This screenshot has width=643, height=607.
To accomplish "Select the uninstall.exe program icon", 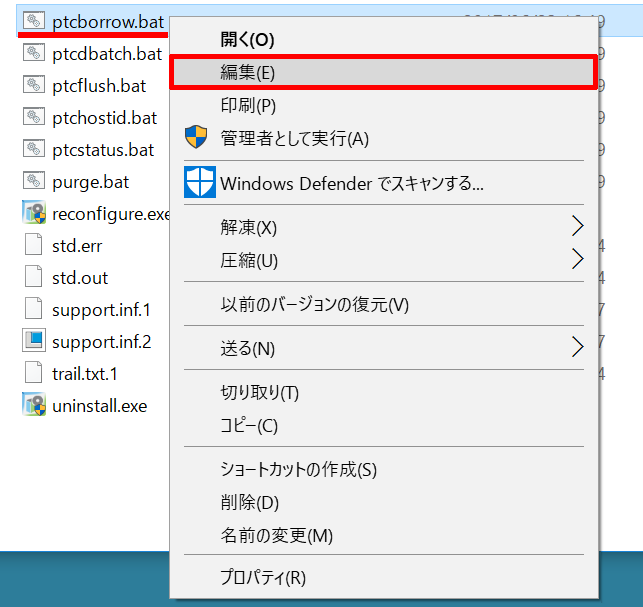I will [35, 405].
